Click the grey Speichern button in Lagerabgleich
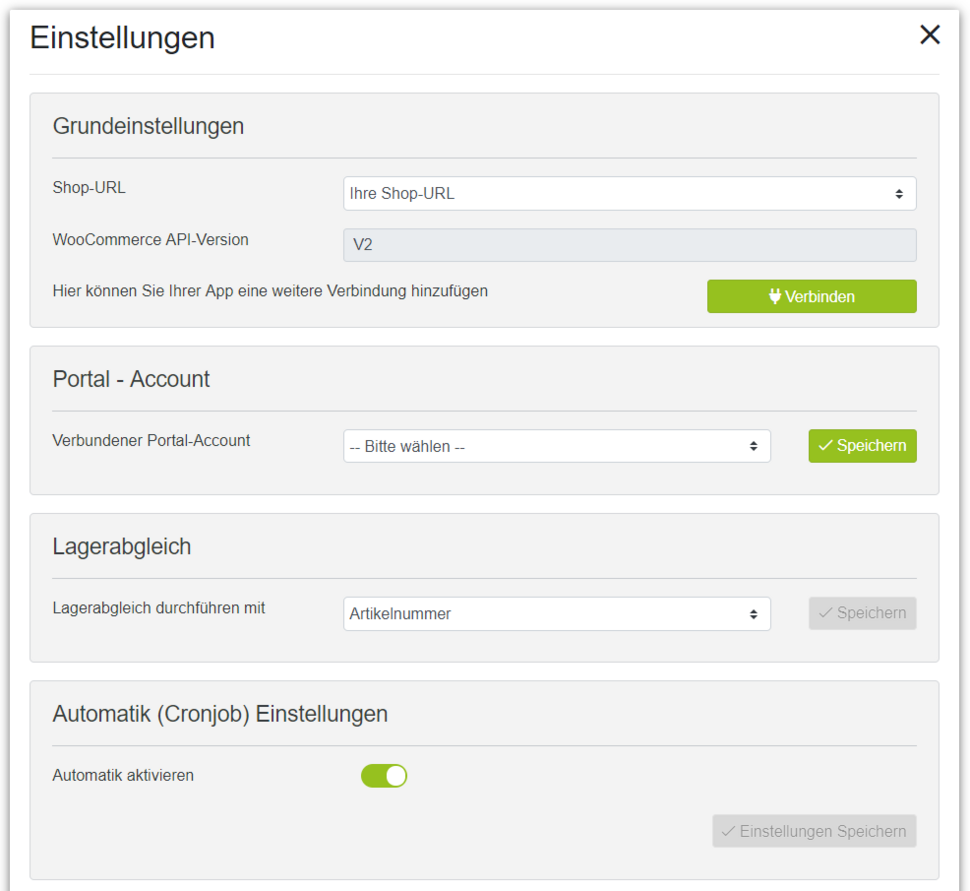Image resolution: width=970 pixels, height=891 pixels. [x=862, y=613]
